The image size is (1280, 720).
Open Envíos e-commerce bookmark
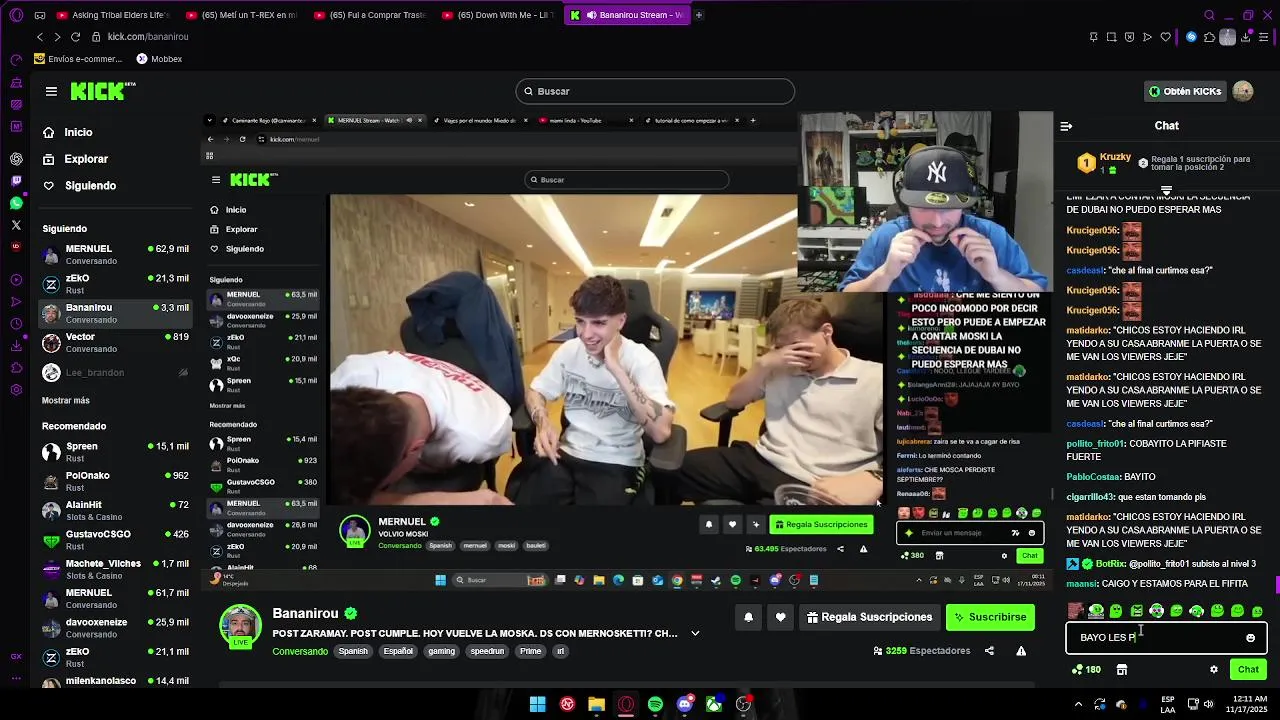(x=77, y=59)
